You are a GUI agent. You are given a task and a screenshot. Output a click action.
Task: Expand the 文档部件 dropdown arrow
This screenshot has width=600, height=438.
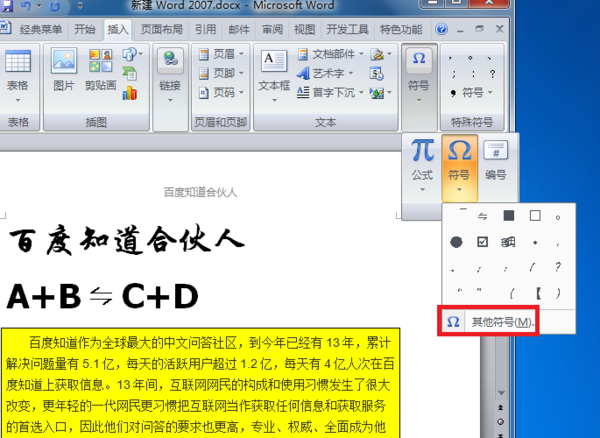361,54
